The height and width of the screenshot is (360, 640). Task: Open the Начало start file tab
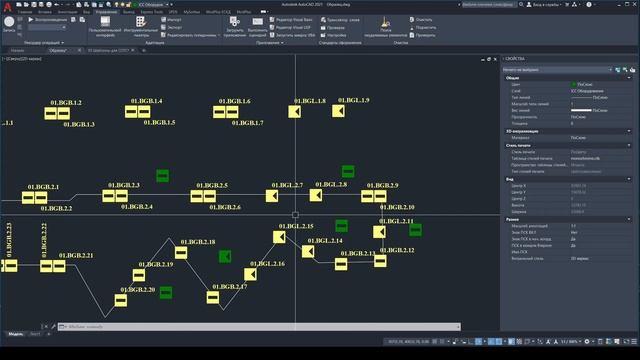(x=18, y=50)
